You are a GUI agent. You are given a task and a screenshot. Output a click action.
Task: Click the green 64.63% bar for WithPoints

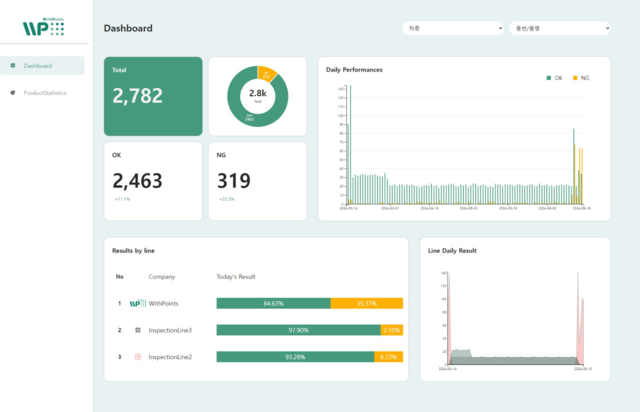pos(272,303)
